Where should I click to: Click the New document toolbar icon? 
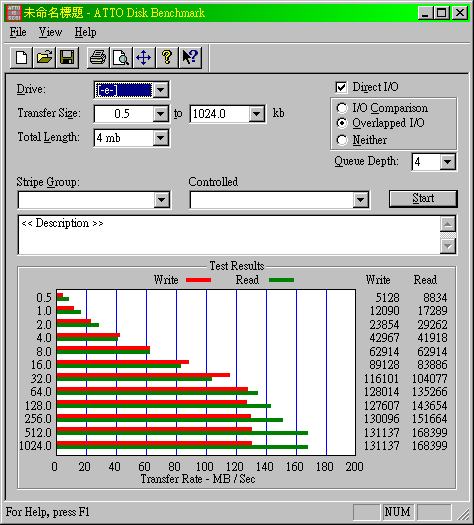(x=21, y=58)
